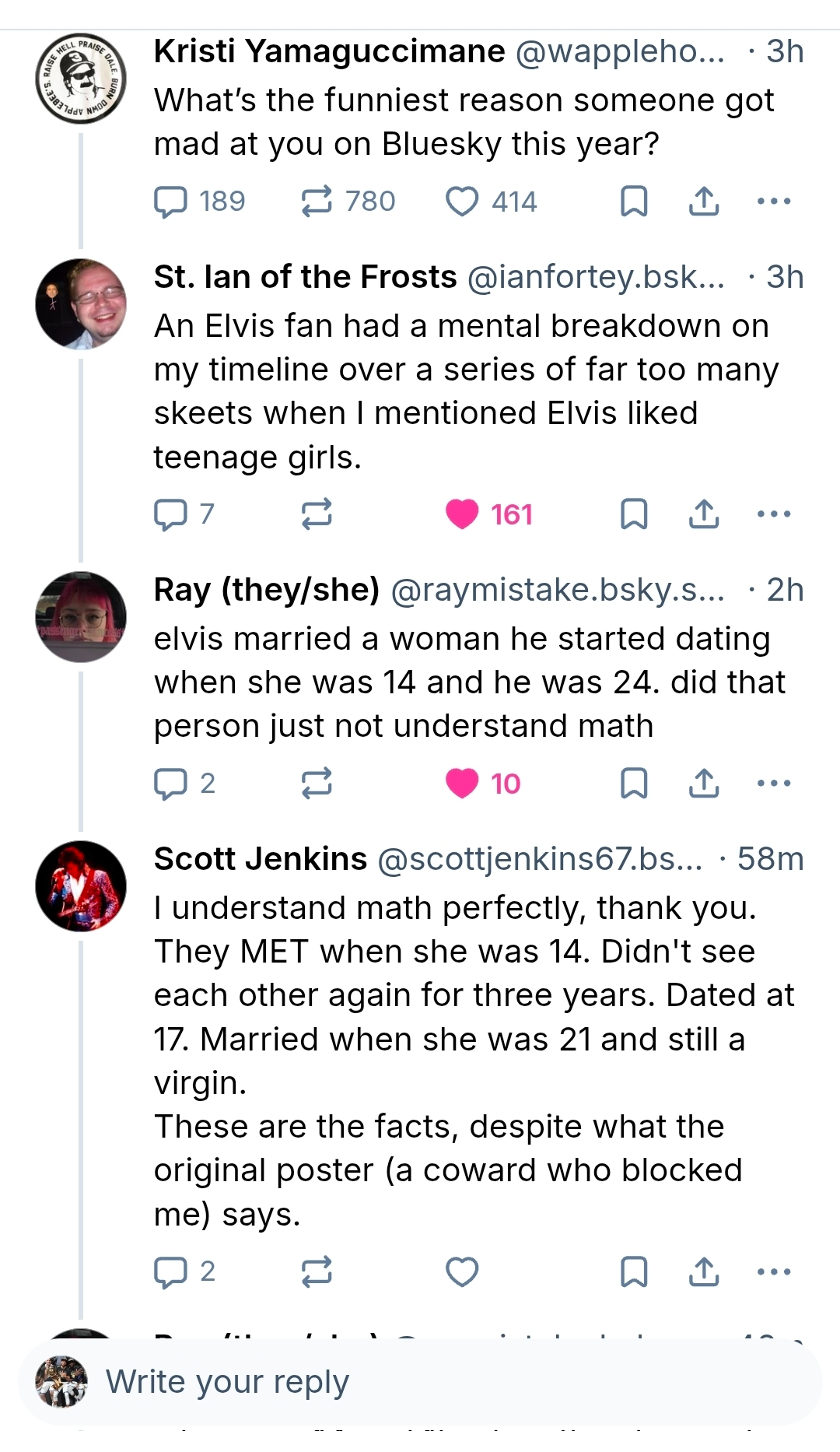Like Scott Jenkins' reply
The image size is (840, 1452).
(x=462, y=1271)
